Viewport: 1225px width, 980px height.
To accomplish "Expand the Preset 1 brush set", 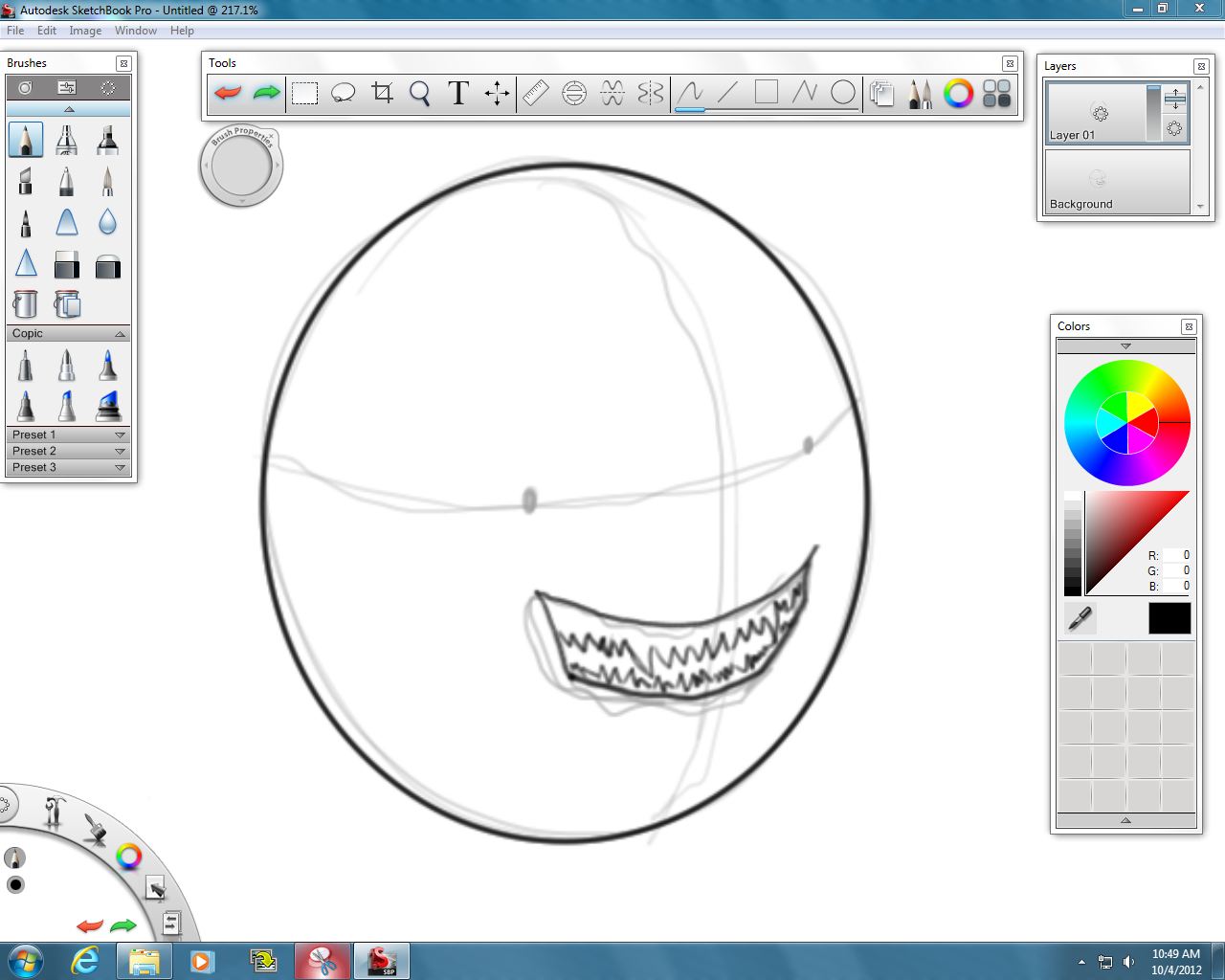I will 121,435.
